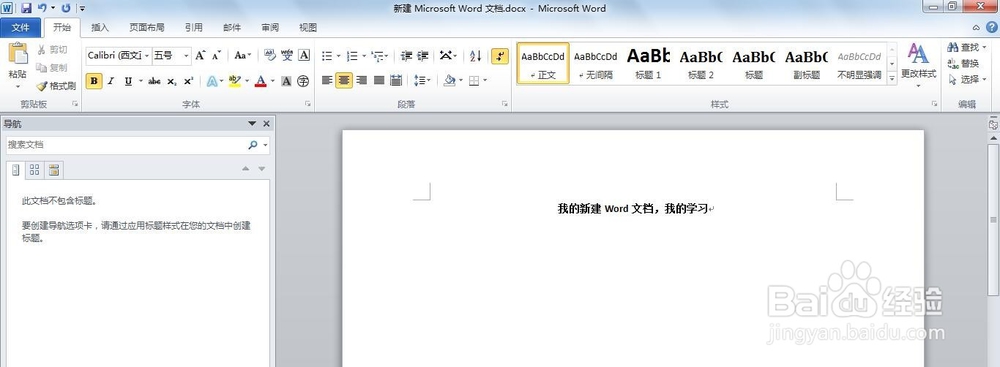Shrink font size with the small A icon
This screenshot has width=1000, height=367.
[x=216, y=56]
